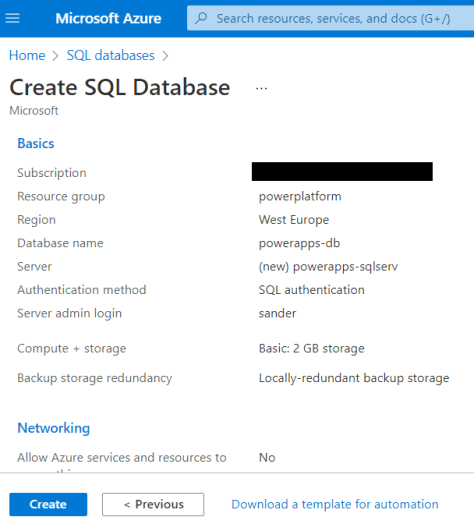Select the 'SQL authentication' value
Viewport: 474px width, 524px height.
[x=312, y=290]
